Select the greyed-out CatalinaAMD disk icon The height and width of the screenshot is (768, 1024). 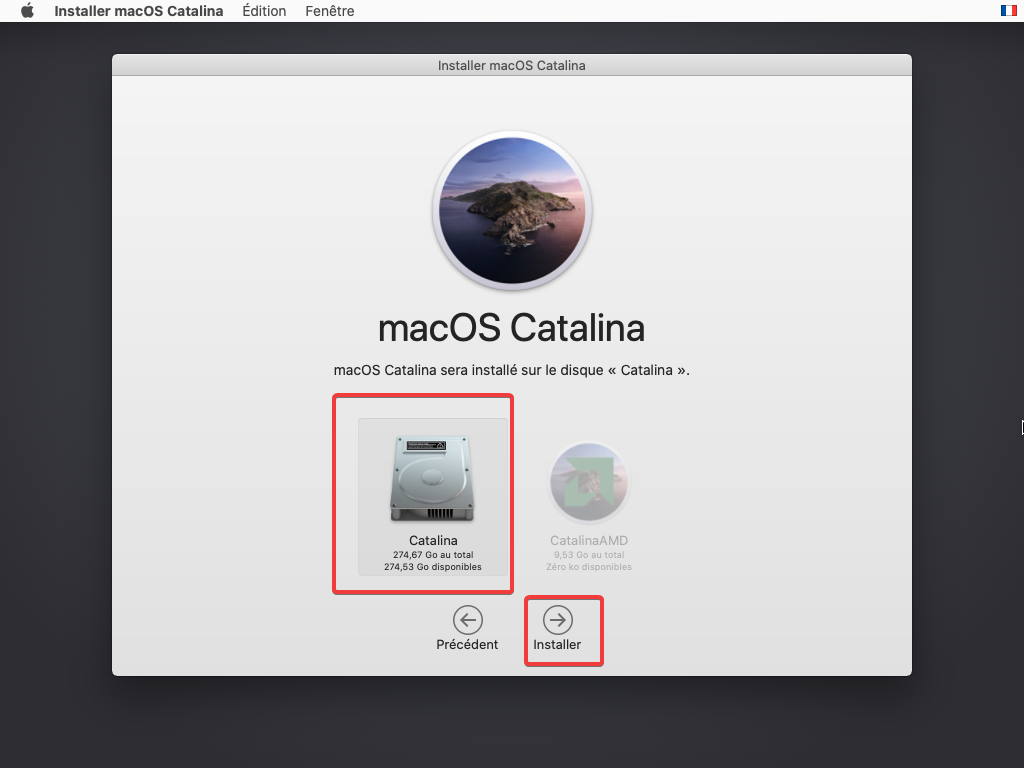coord(588,482)
